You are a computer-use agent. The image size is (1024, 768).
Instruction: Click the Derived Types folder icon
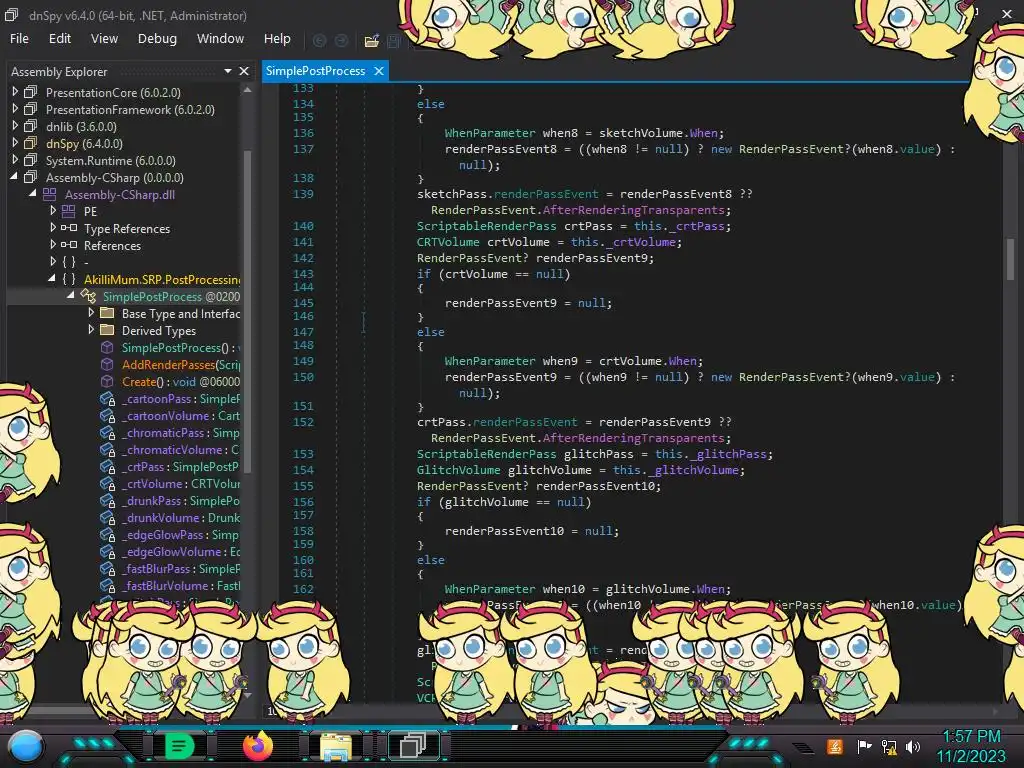coord(107,330)
